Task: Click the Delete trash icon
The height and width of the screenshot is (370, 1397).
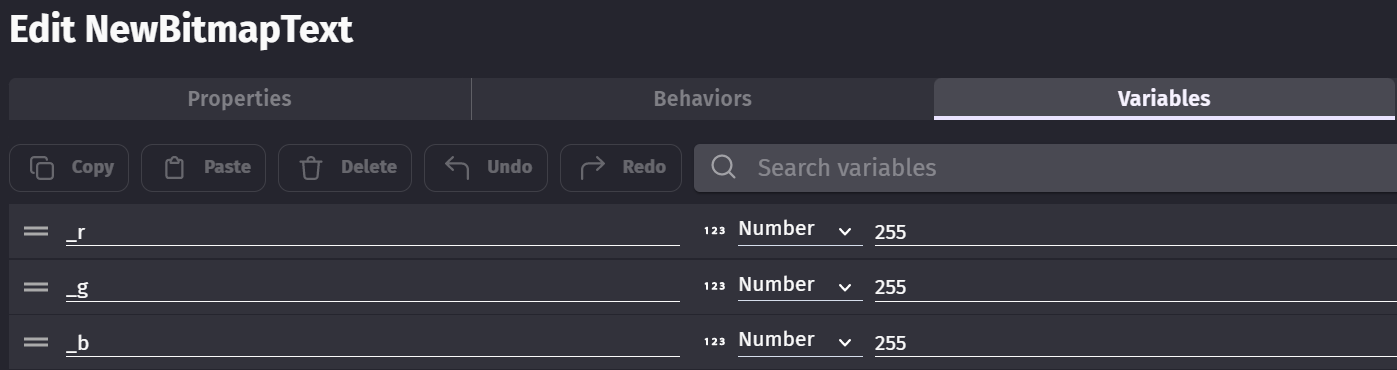Action: 312,168
